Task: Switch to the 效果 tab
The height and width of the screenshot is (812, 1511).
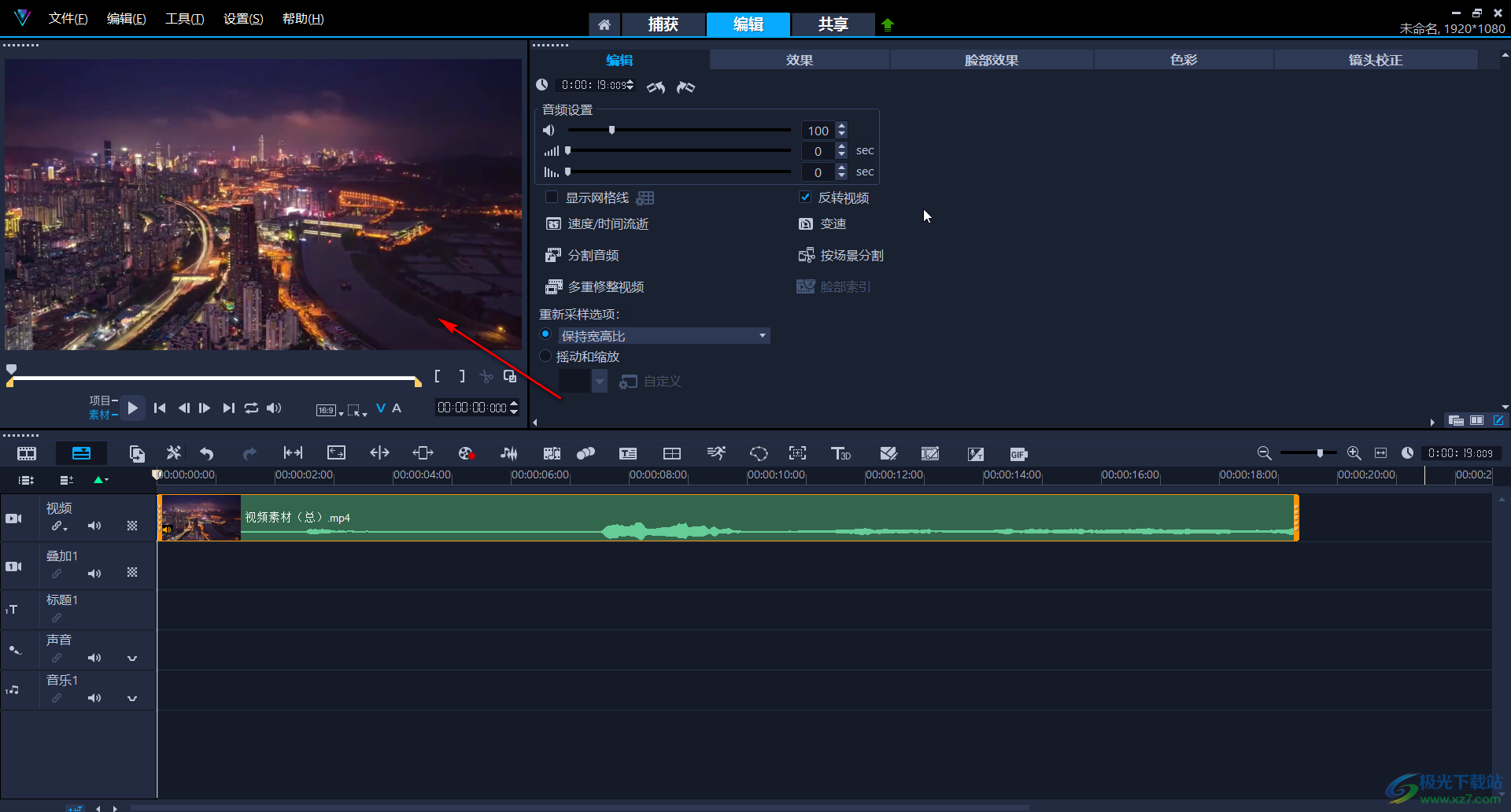Action: coord(800,60)
